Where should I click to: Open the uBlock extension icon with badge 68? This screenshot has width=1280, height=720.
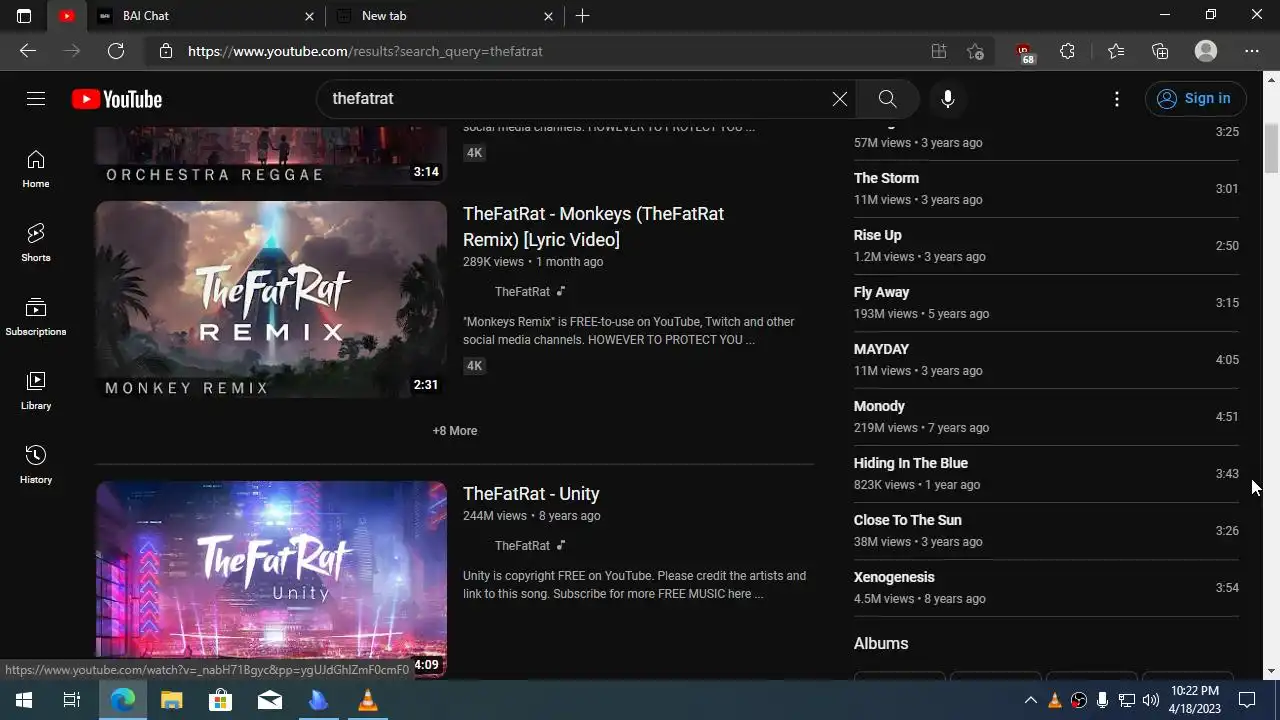pyautogui.click(x=1024, y=52)
